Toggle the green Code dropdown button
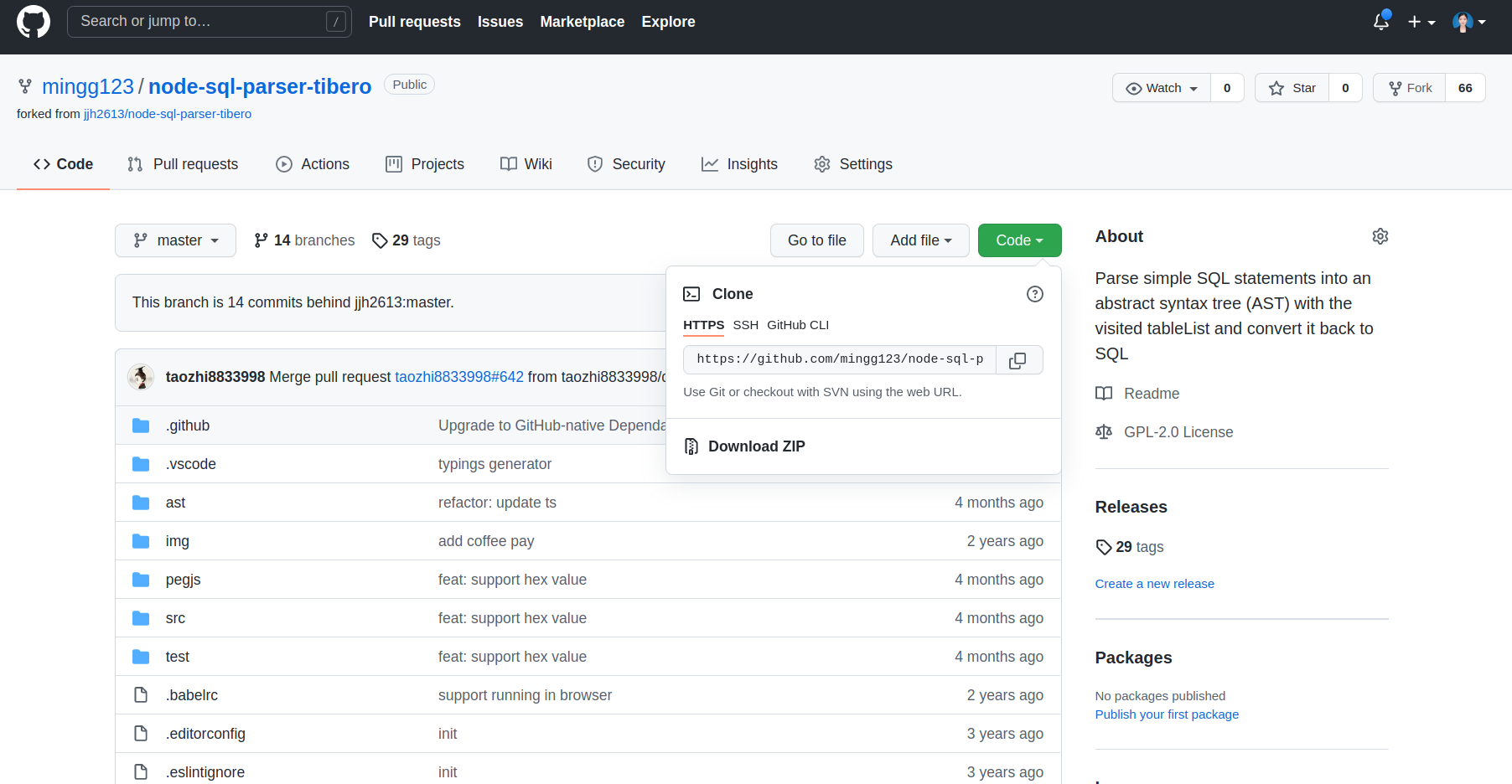Screen dimensions: 1512x784 [x=1020, y=240]
